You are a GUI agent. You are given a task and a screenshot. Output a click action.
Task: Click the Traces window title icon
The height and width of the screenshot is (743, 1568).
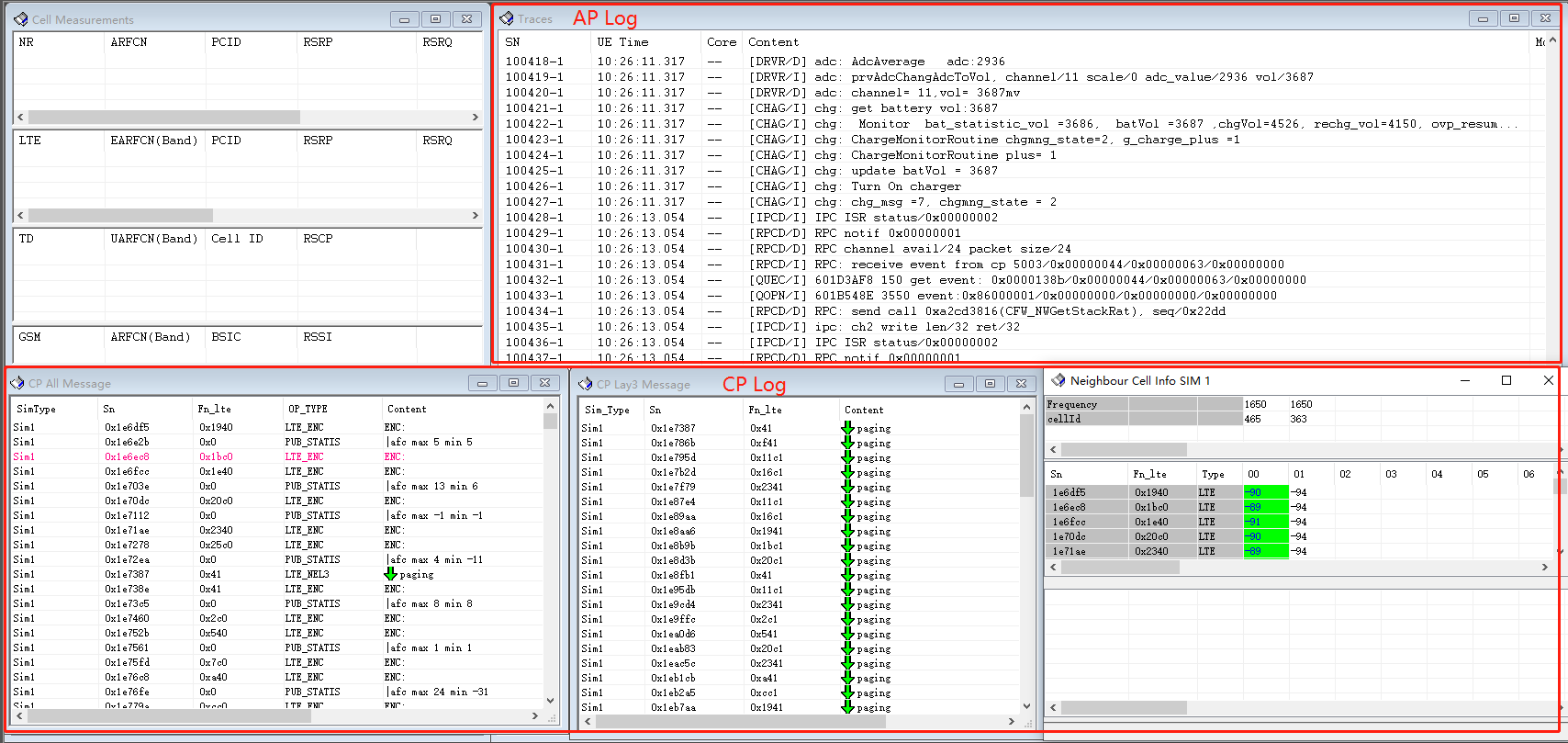506,18
